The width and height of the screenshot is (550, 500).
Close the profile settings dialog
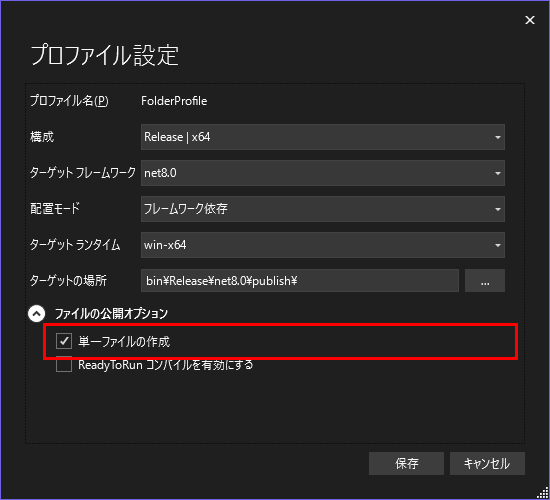(x=530, y=20)
